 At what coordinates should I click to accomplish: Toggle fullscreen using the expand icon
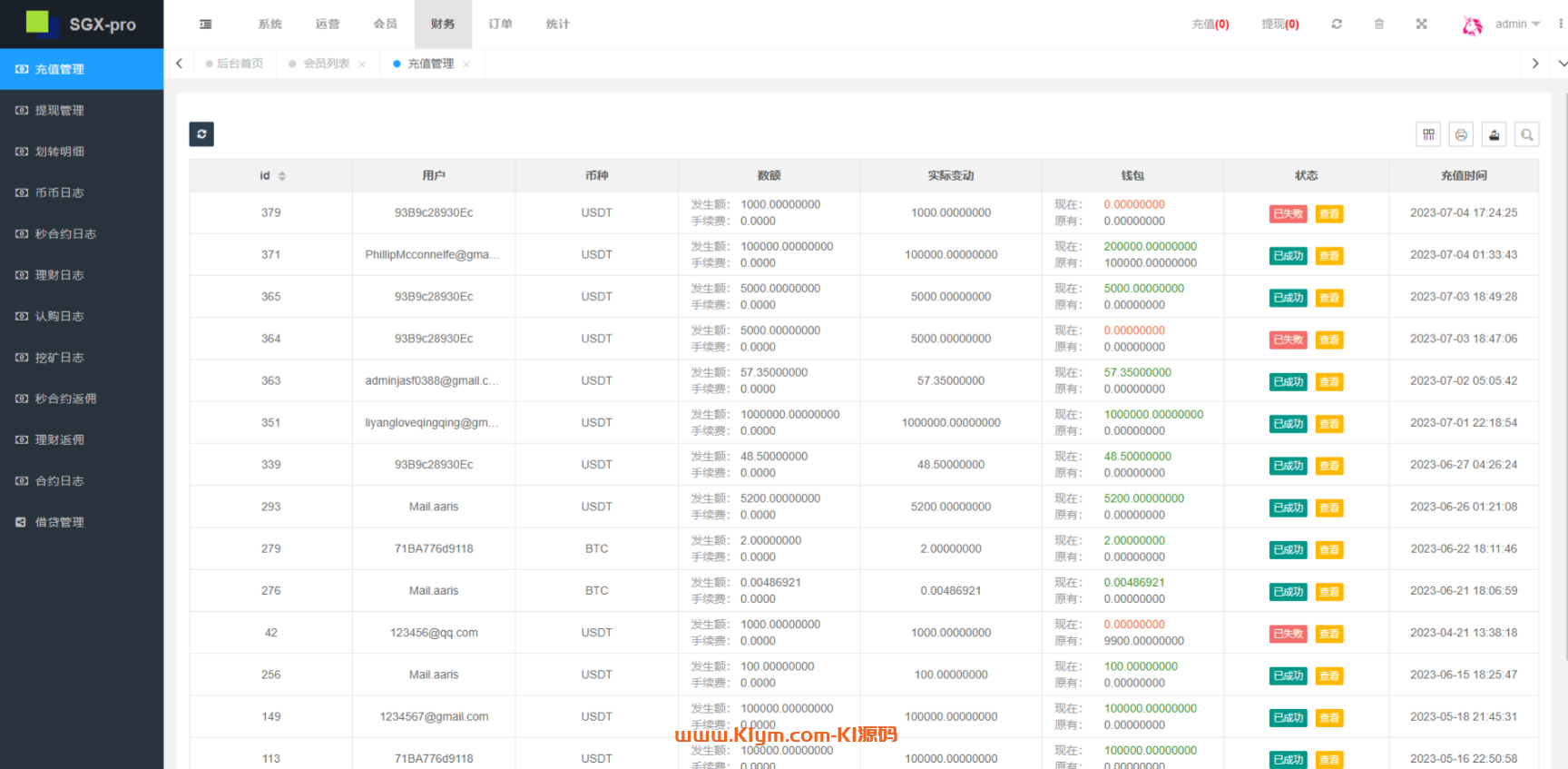tap(1422, 25)
